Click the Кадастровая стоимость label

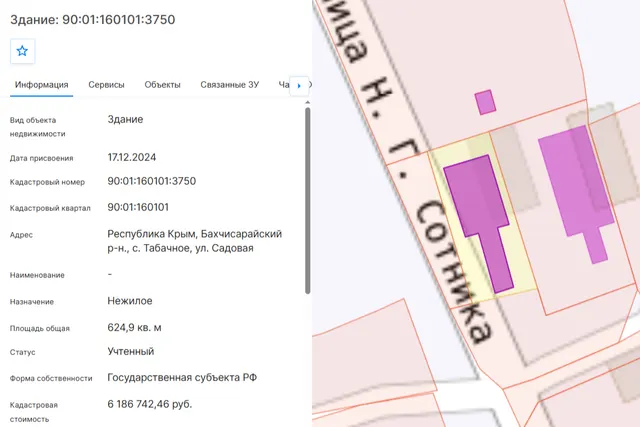[34, 412]
